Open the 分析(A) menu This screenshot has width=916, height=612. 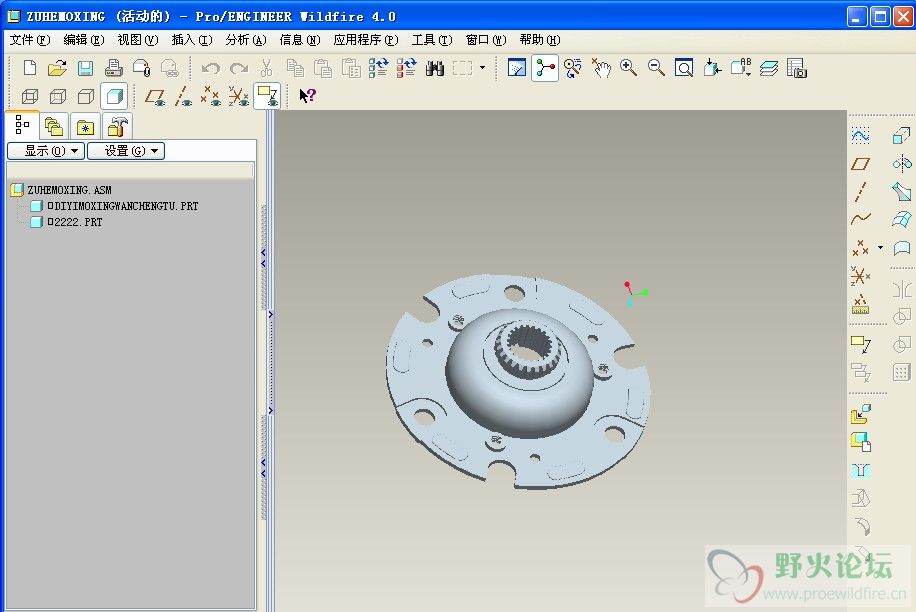(246, 40)
